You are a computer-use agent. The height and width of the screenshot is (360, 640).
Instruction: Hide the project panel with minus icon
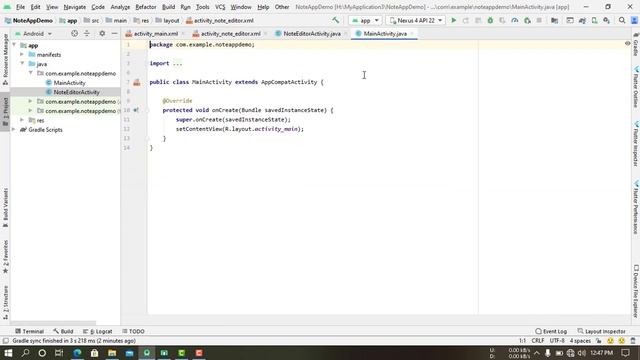pyautogui.click(x=115, y=33)
